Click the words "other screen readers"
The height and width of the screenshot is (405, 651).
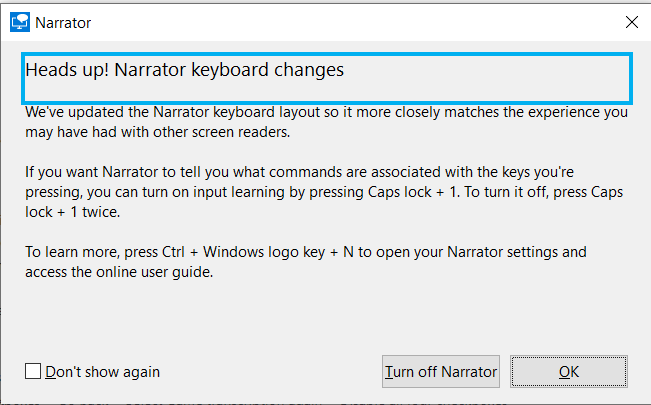(x=221, y=132)
